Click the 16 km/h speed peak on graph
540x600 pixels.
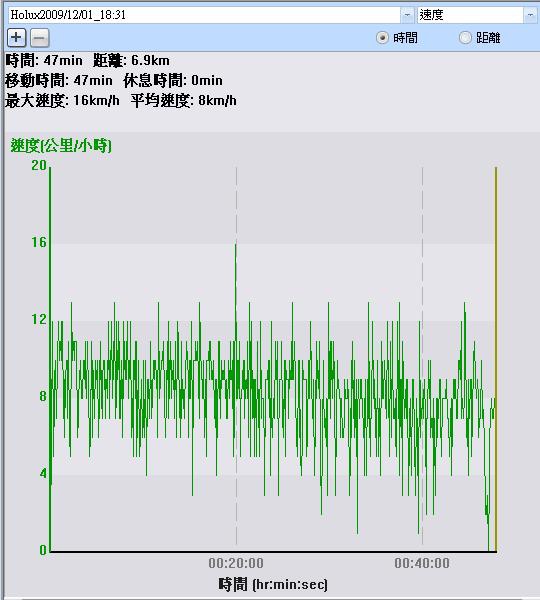[236, 245]
